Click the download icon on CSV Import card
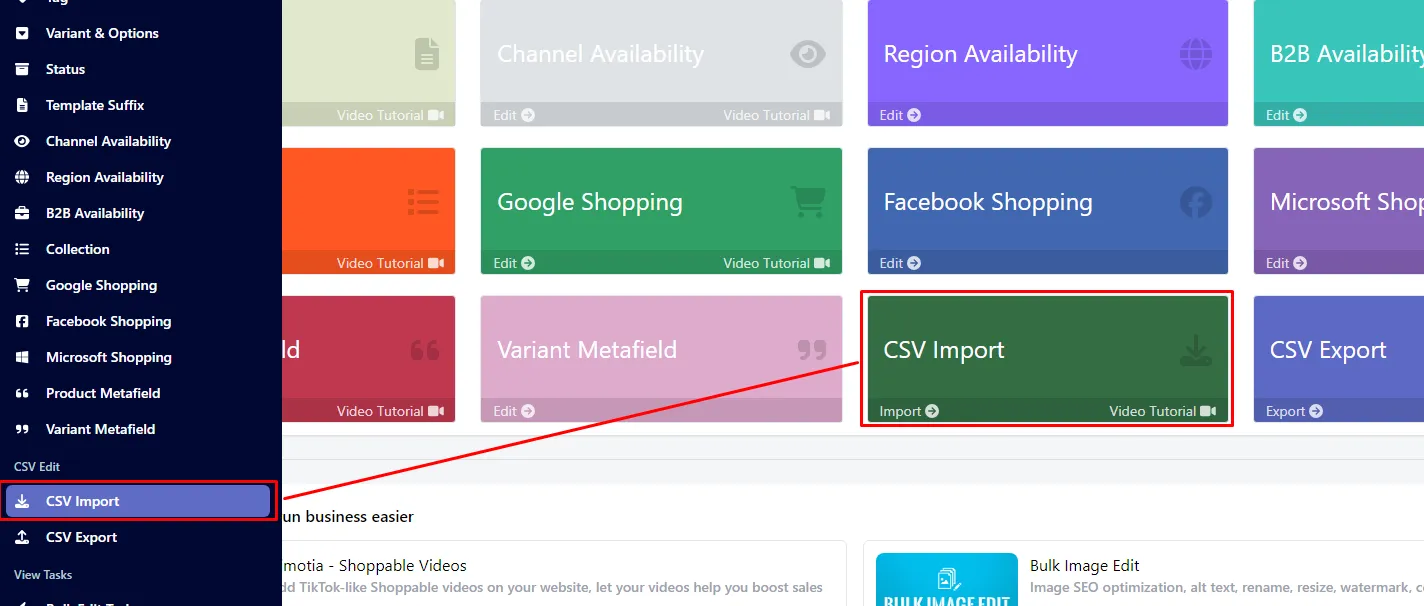The image size is (1424, 606). pos(1195,350)
